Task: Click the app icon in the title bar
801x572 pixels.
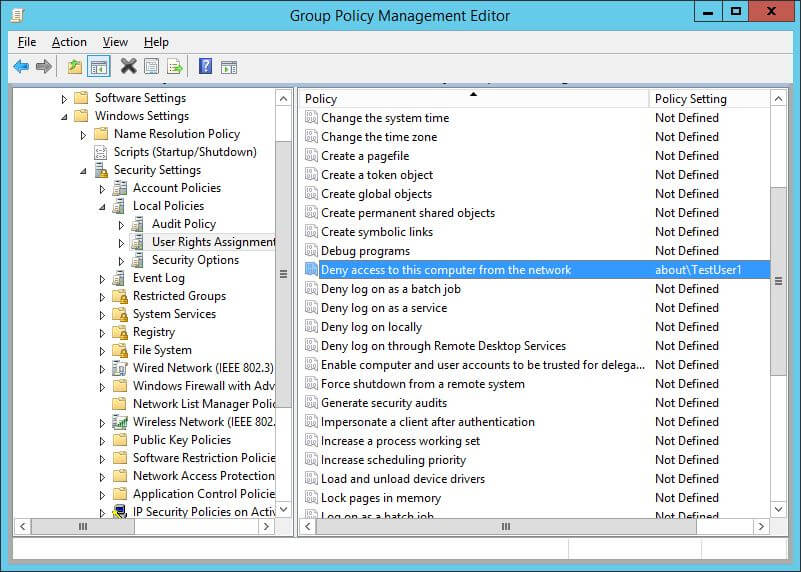Action: 17,15
